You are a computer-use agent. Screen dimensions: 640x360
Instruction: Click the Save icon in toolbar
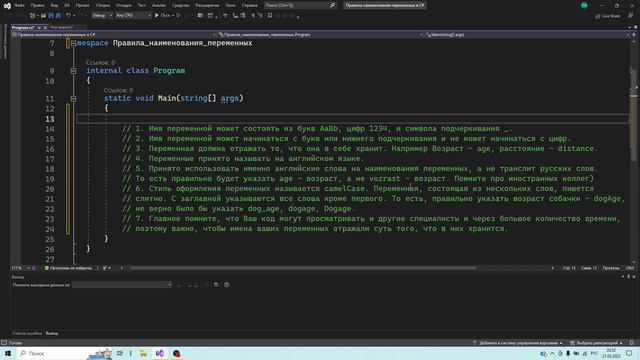click(x=51, y=16)
